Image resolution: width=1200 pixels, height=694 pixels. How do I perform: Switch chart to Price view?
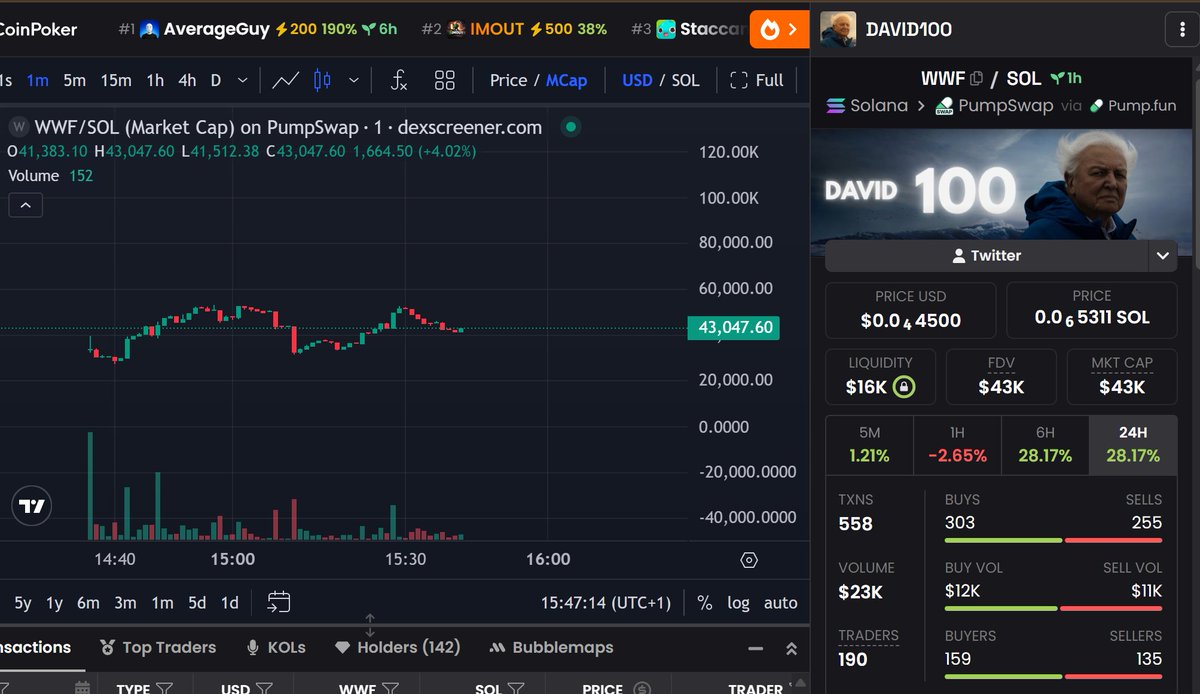coord(508,80)
